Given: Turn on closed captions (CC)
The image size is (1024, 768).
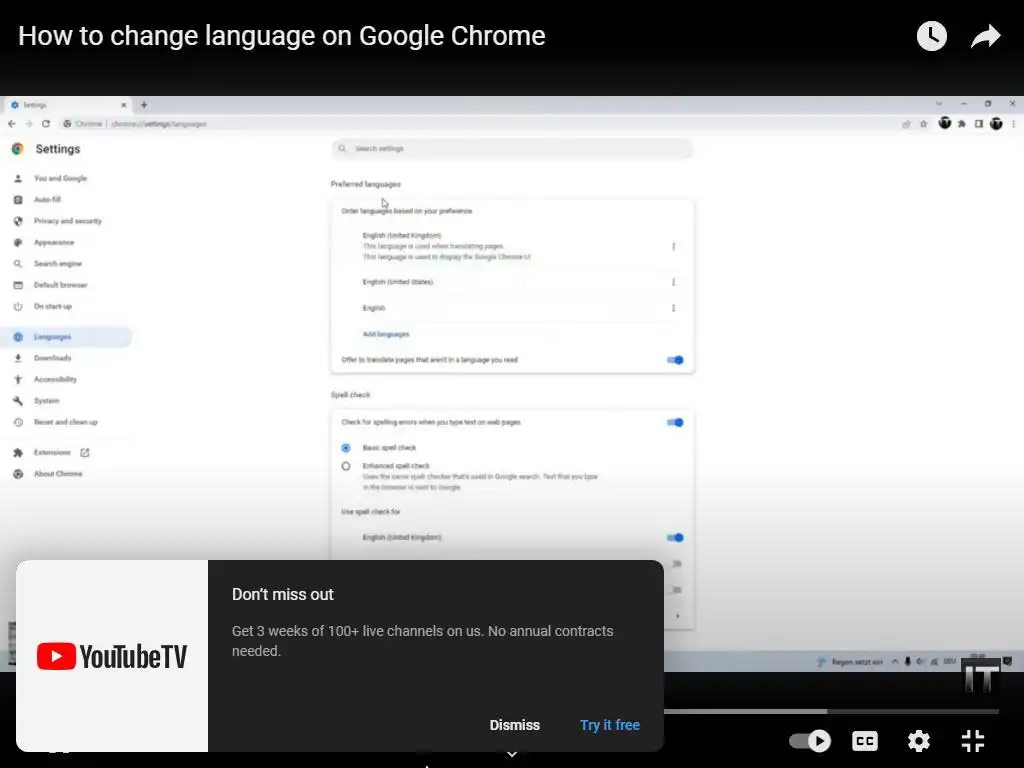Looking at the screenshot, I should 865,741.
